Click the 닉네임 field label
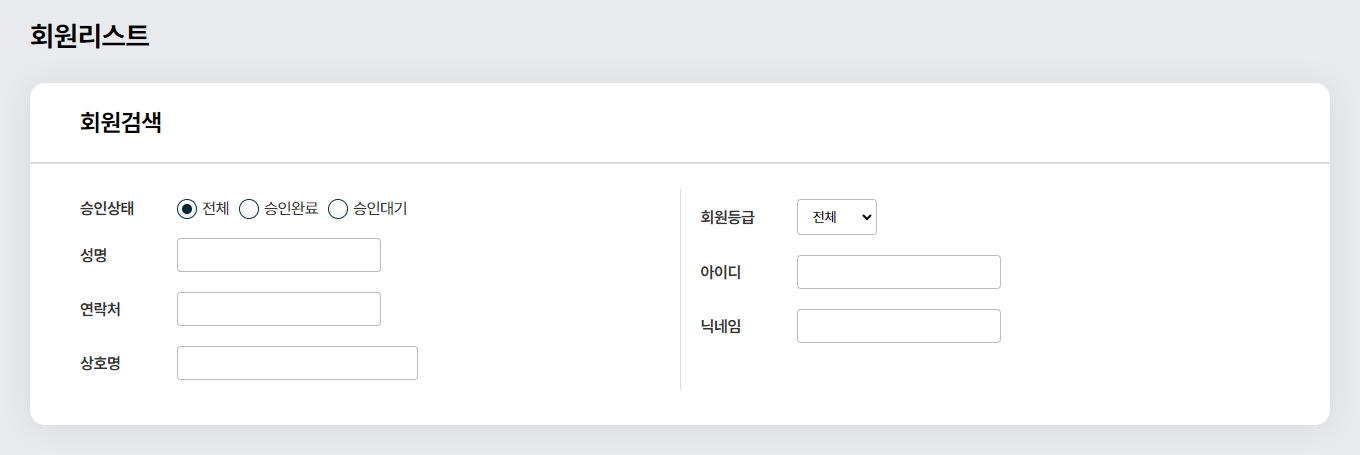1360x455 pixels. click(720, 326)
